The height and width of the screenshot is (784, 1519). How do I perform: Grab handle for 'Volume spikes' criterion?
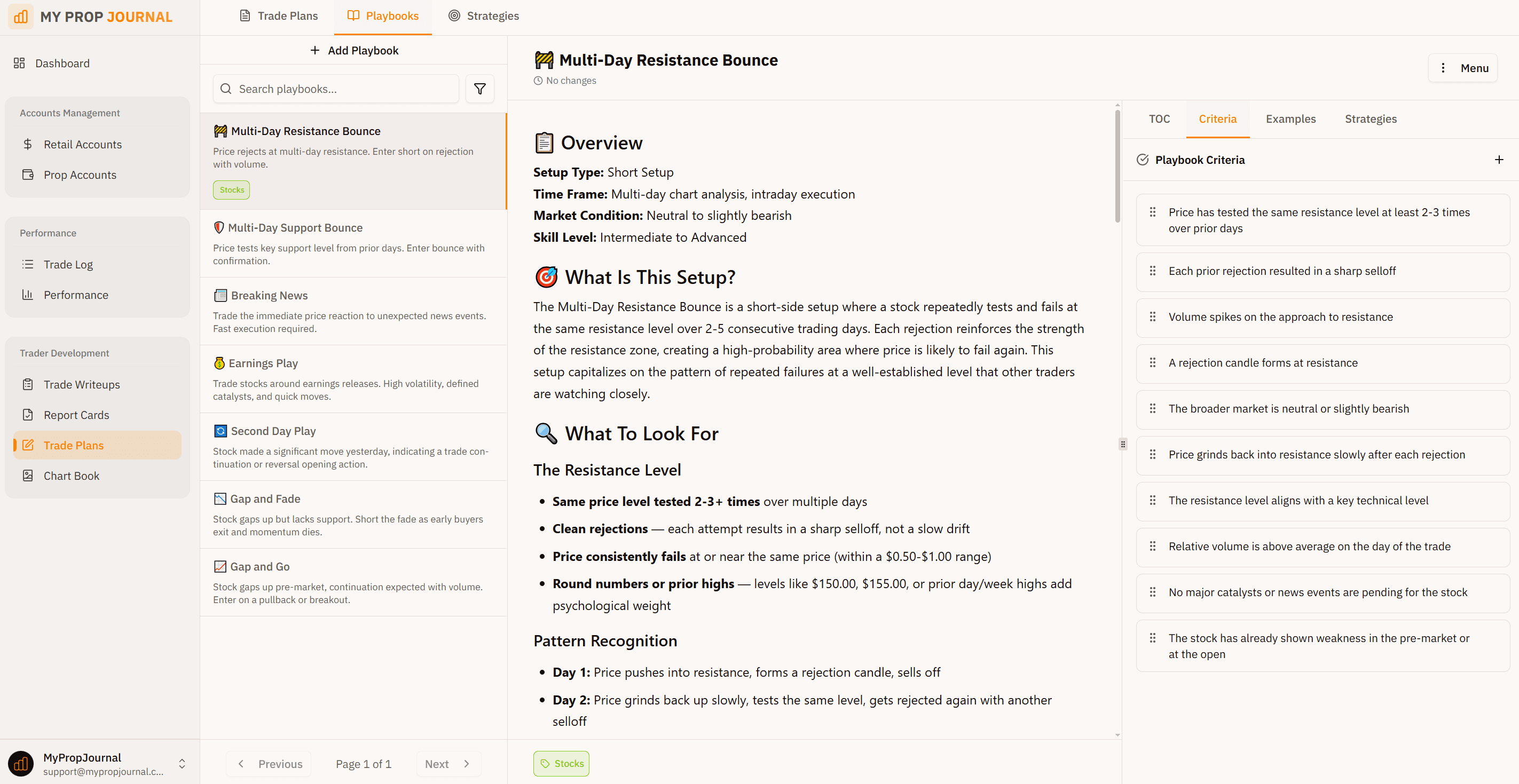tap(1152, 316)
